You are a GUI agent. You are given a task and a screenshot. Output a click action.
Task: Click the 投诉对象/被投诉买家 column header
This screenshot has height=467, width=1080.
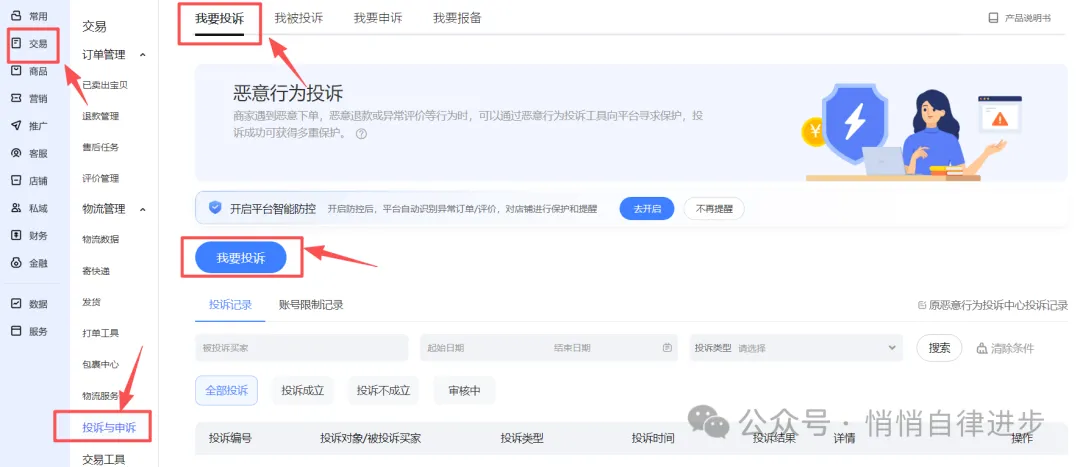371,438
